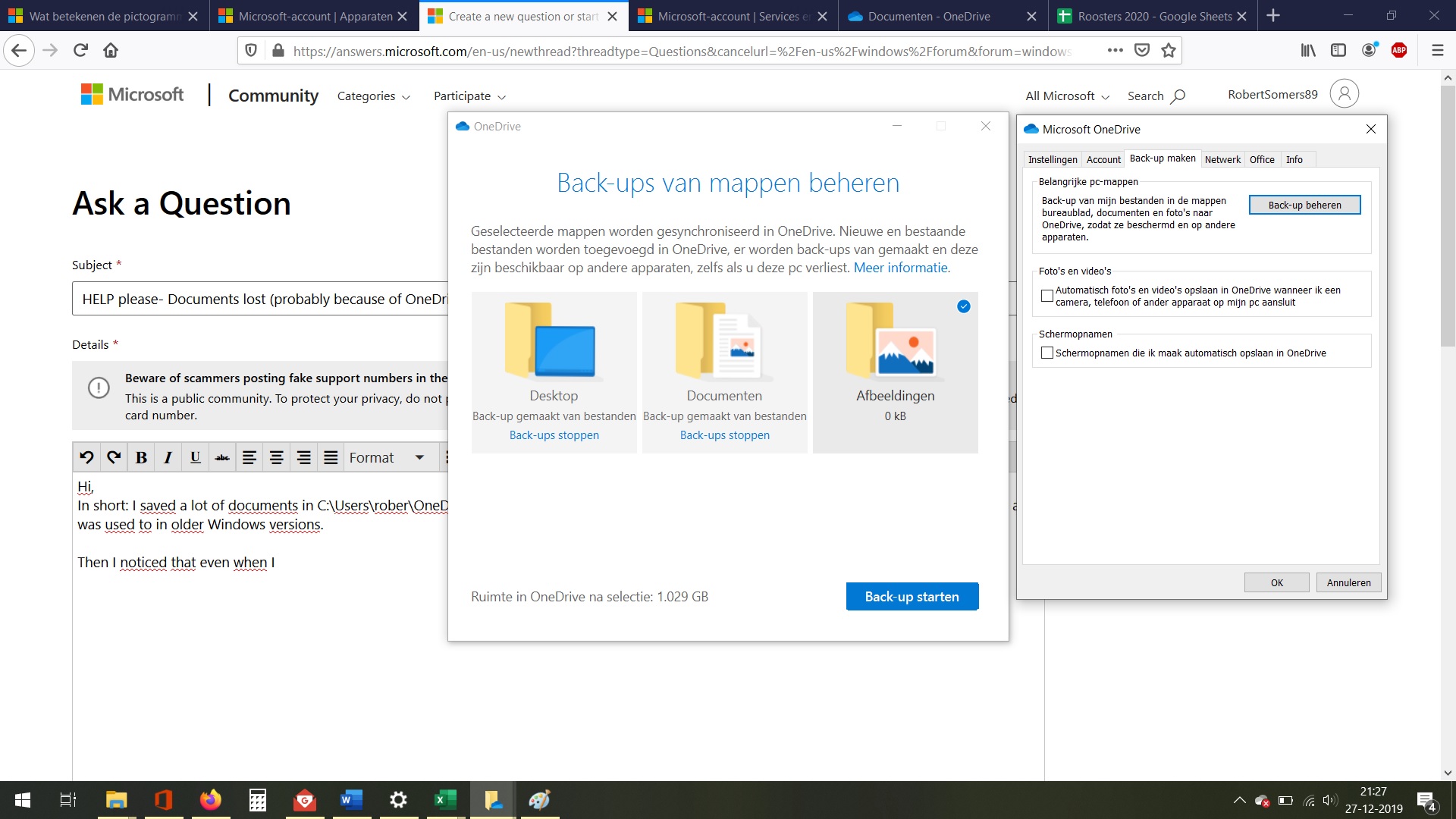The image size is (1456, 819).
Task: Click the RobertSomers89 profile avatar icon
Action: 1344,94
